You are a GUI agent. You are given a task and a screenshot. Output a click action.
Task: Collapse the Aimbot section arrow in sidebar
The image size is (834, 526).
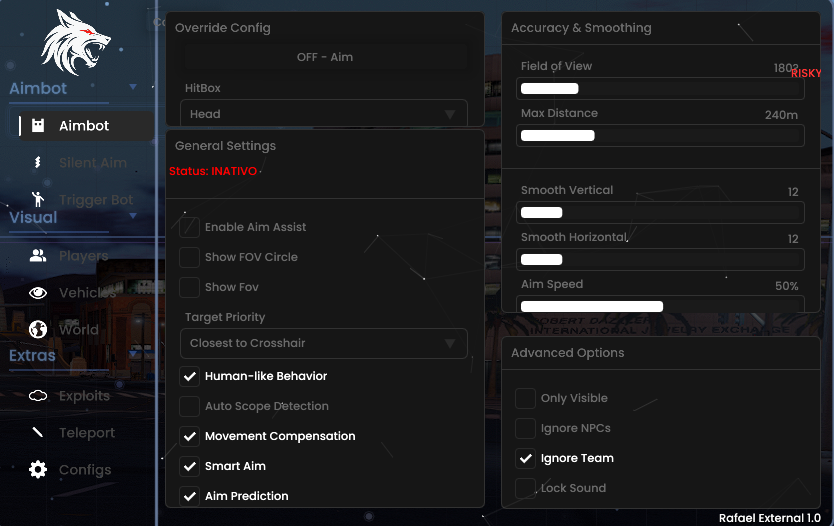click(x=133, y=88)
